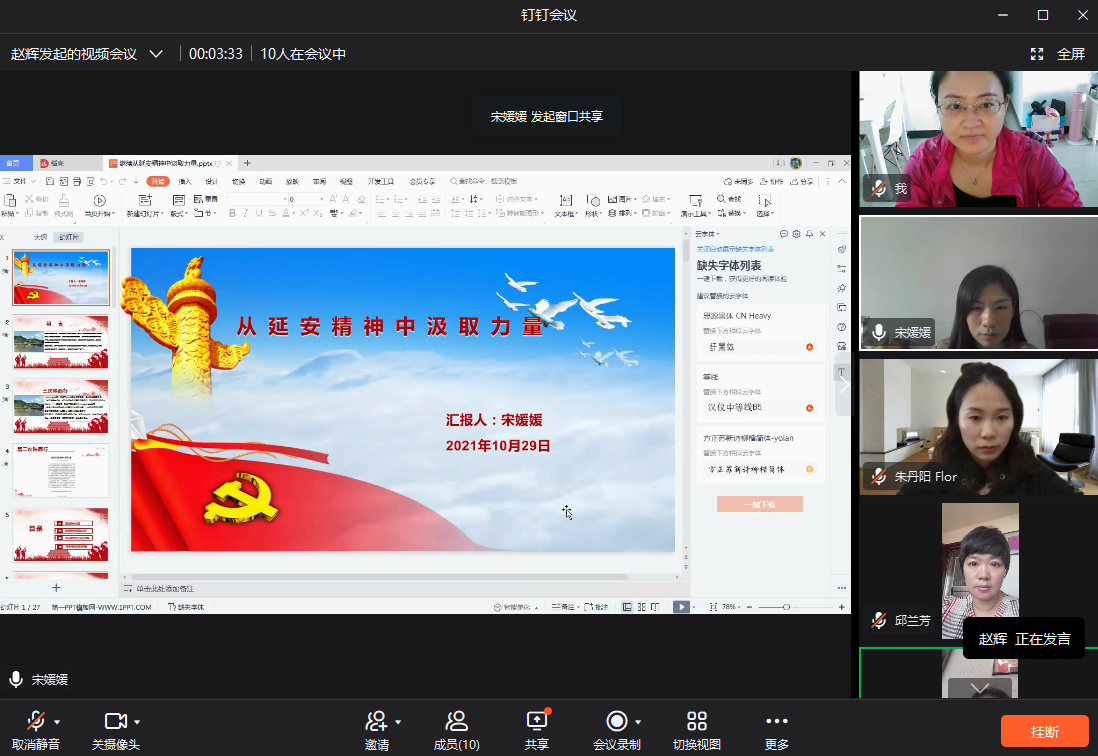Viewport: 1098px width, 756px height.
Task: Turn off camera with 关摄像头 button
Action: tap(116, 729)
